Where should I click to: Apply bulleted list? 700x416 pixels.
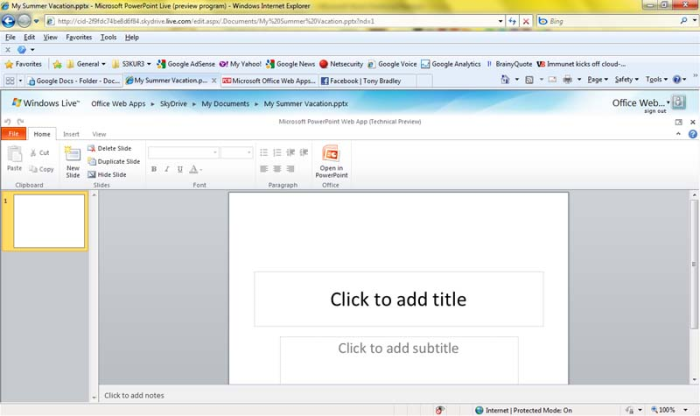coord(264,153)
